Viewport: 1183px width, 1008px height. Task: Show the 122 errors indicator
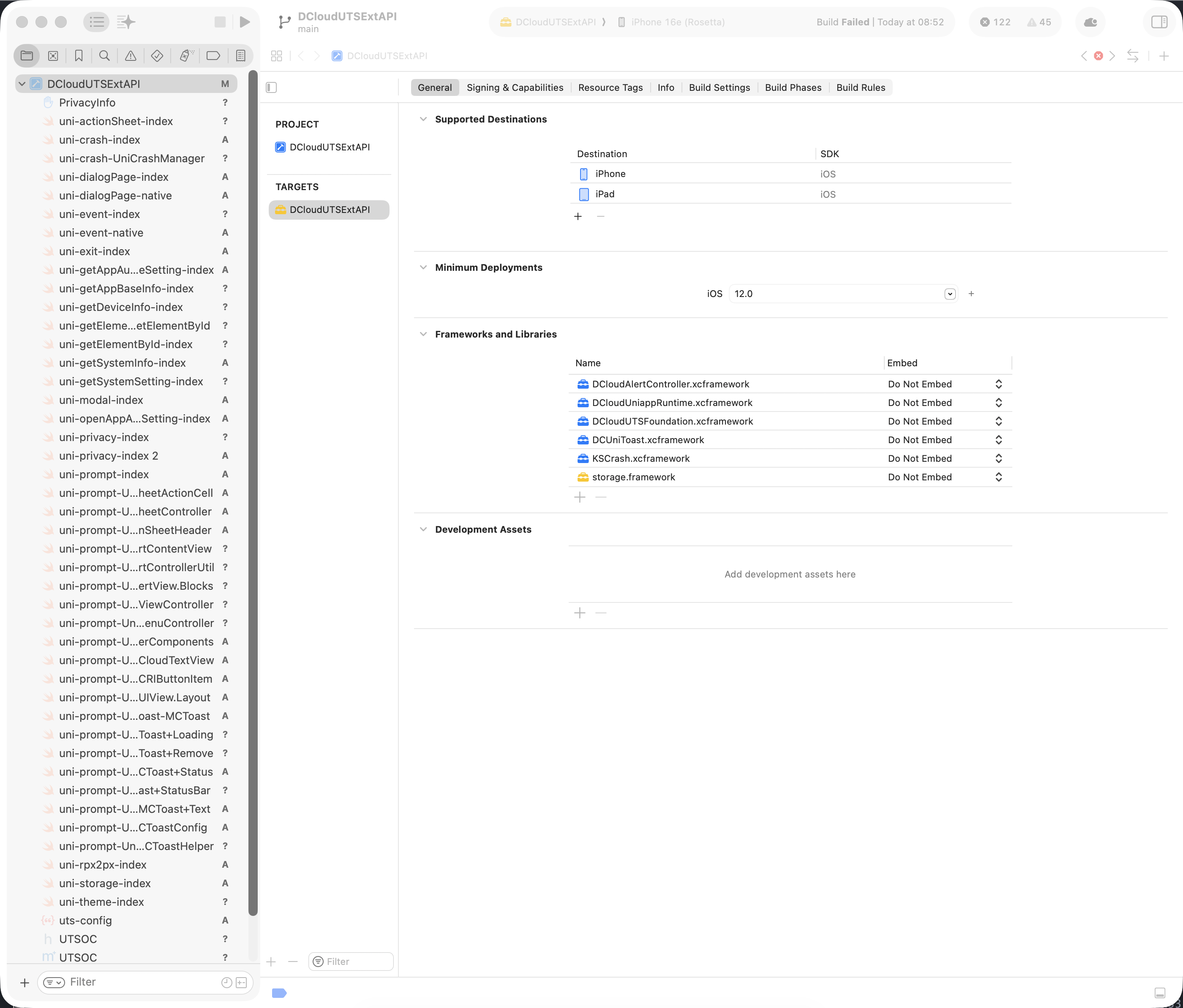coord(995,22)
